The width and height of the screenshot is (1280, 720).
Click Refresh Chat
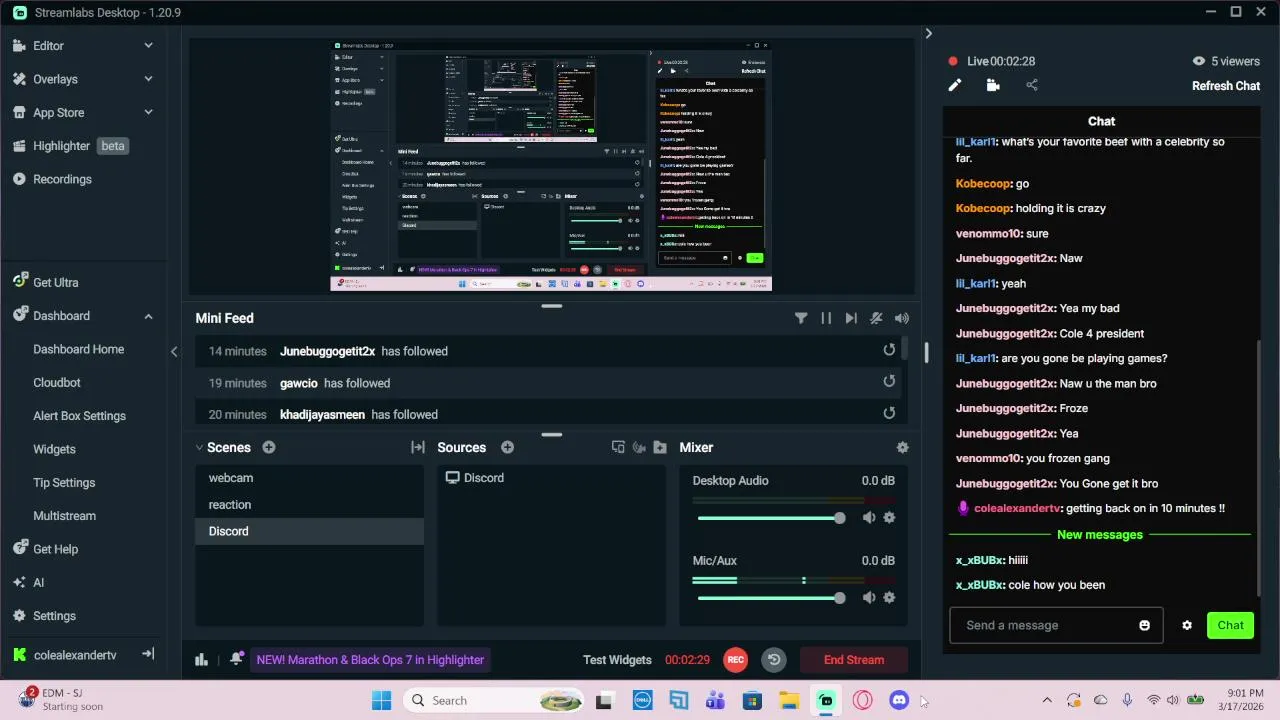point(1226,86)
